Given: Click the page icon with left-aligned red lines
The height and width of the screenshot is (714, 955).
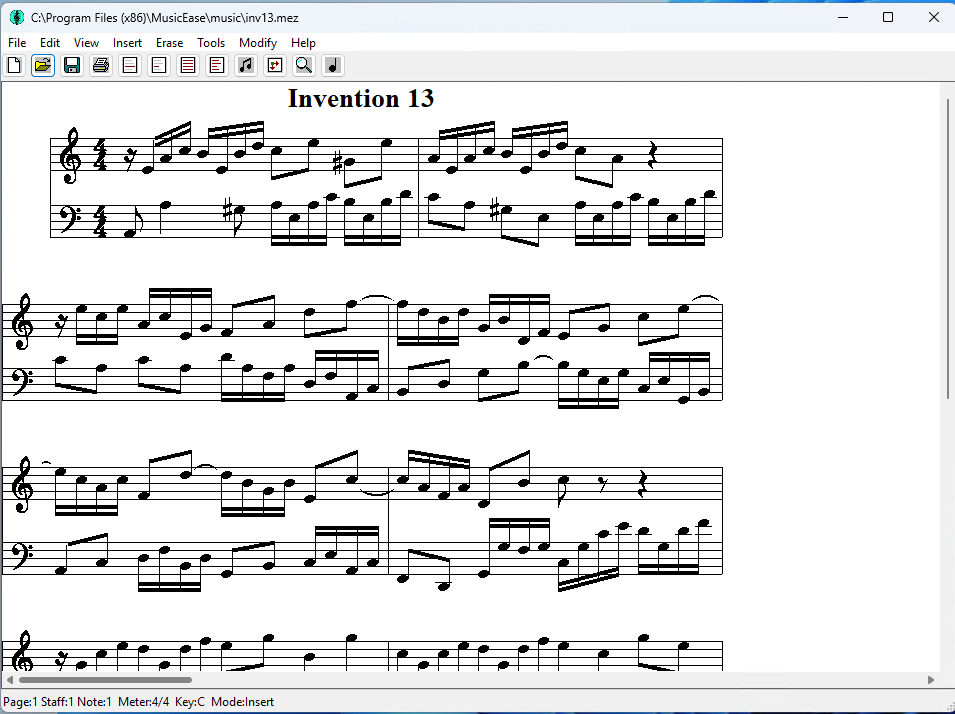Looking at the screenshot, I should (x=217, y=65).
